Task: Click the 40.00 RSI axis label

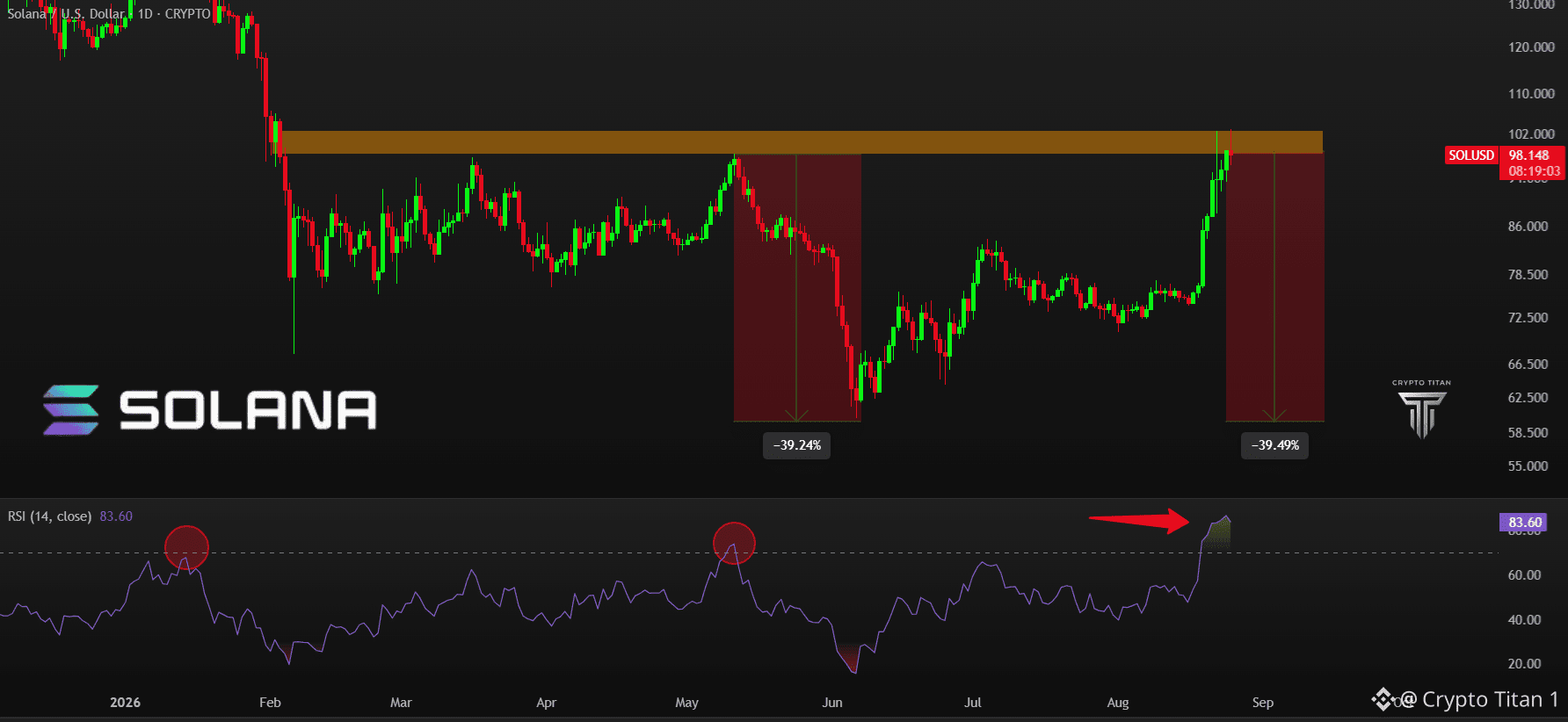Action: pos(1524,620)
